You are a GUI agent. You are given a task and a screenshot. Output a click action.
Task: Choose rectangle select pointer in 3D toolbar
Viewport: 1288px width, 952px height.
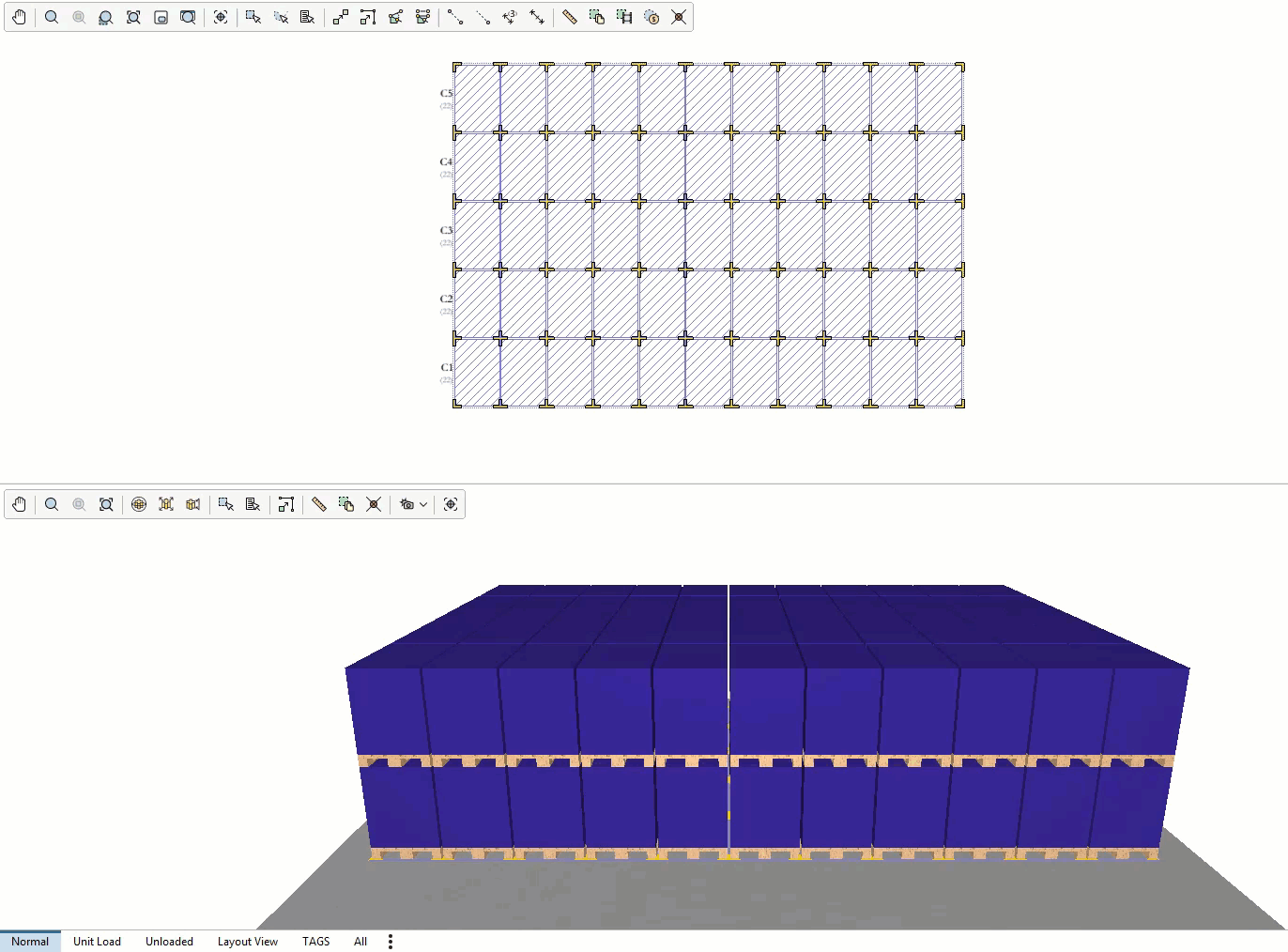click(x=225, y=504)
